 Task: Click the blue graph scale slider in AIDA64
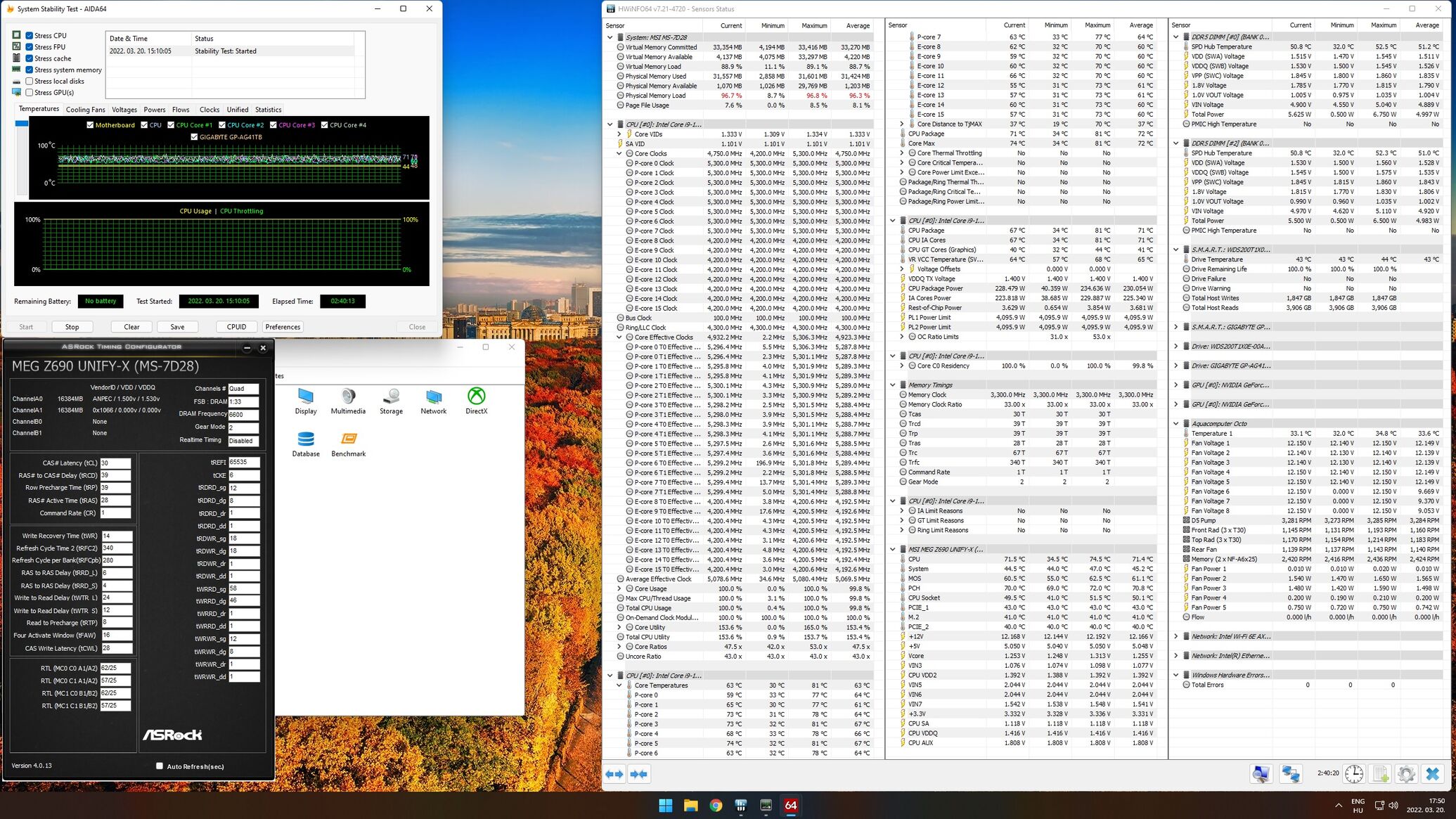22,124
